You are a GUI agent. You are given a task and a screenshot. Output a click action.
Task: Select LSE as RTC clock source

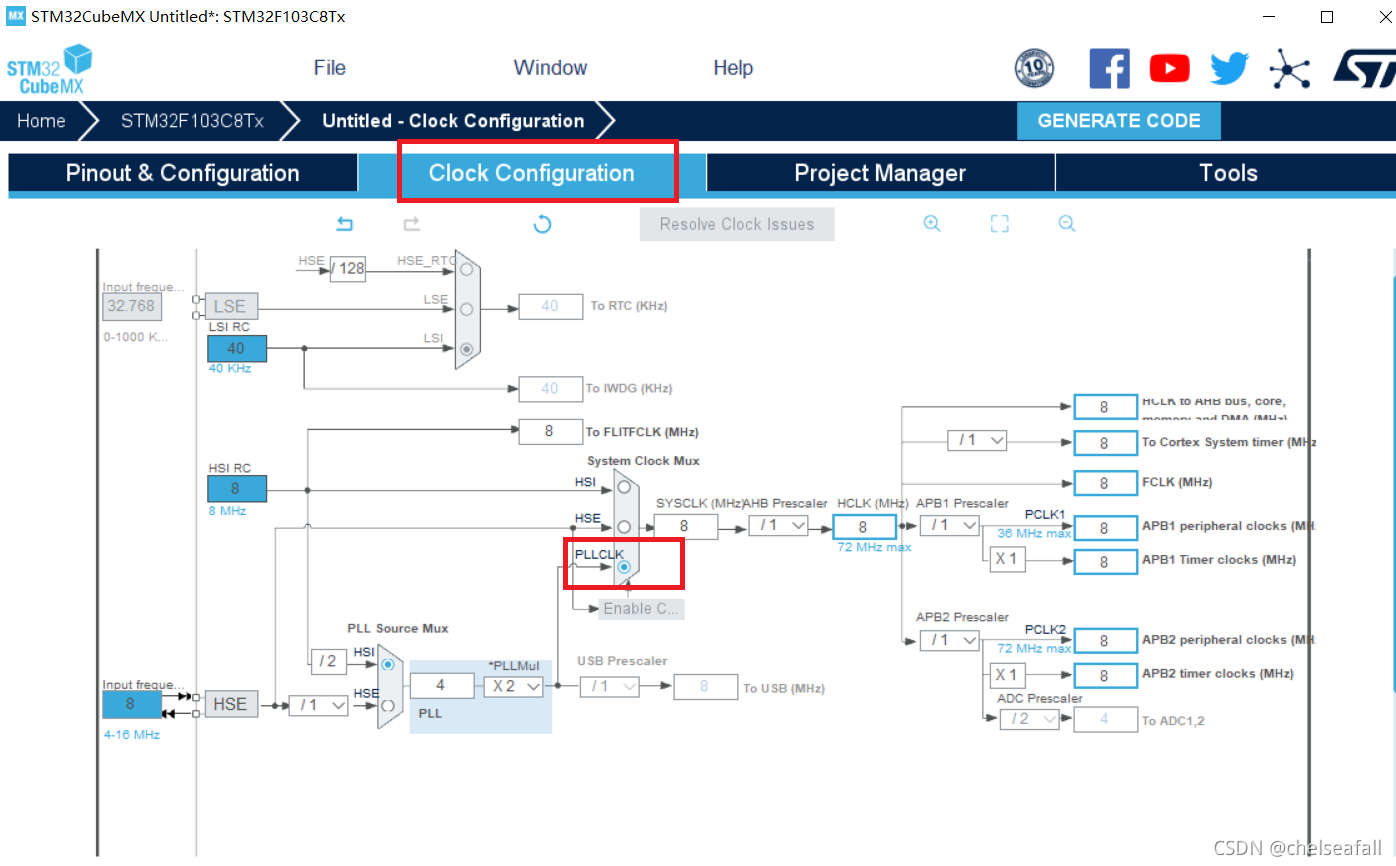tap(466, 309)
